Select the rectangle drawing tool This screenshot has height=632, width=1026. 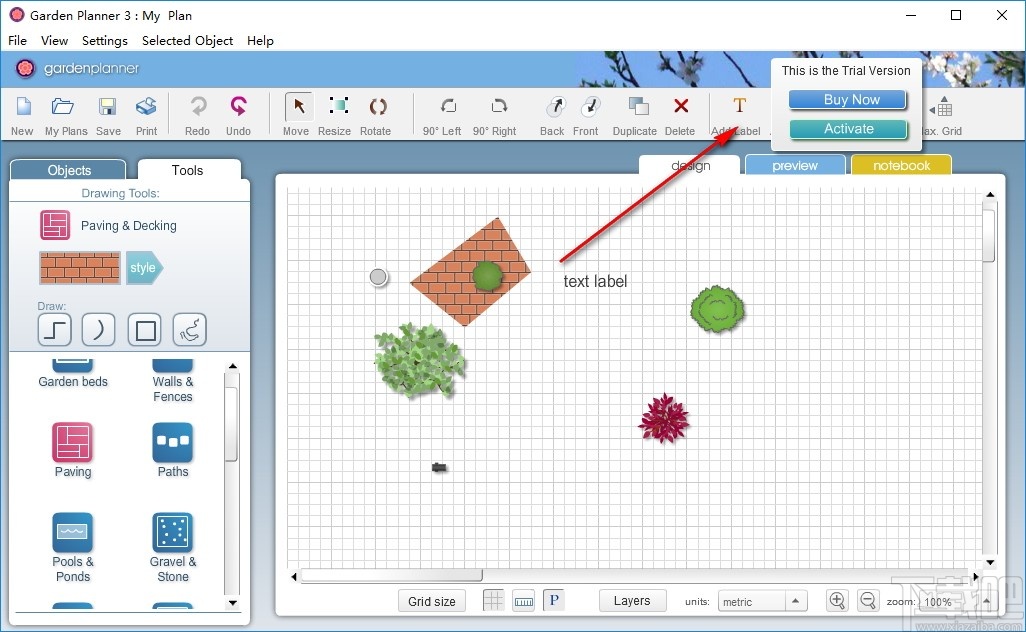(x=145, y=329)
